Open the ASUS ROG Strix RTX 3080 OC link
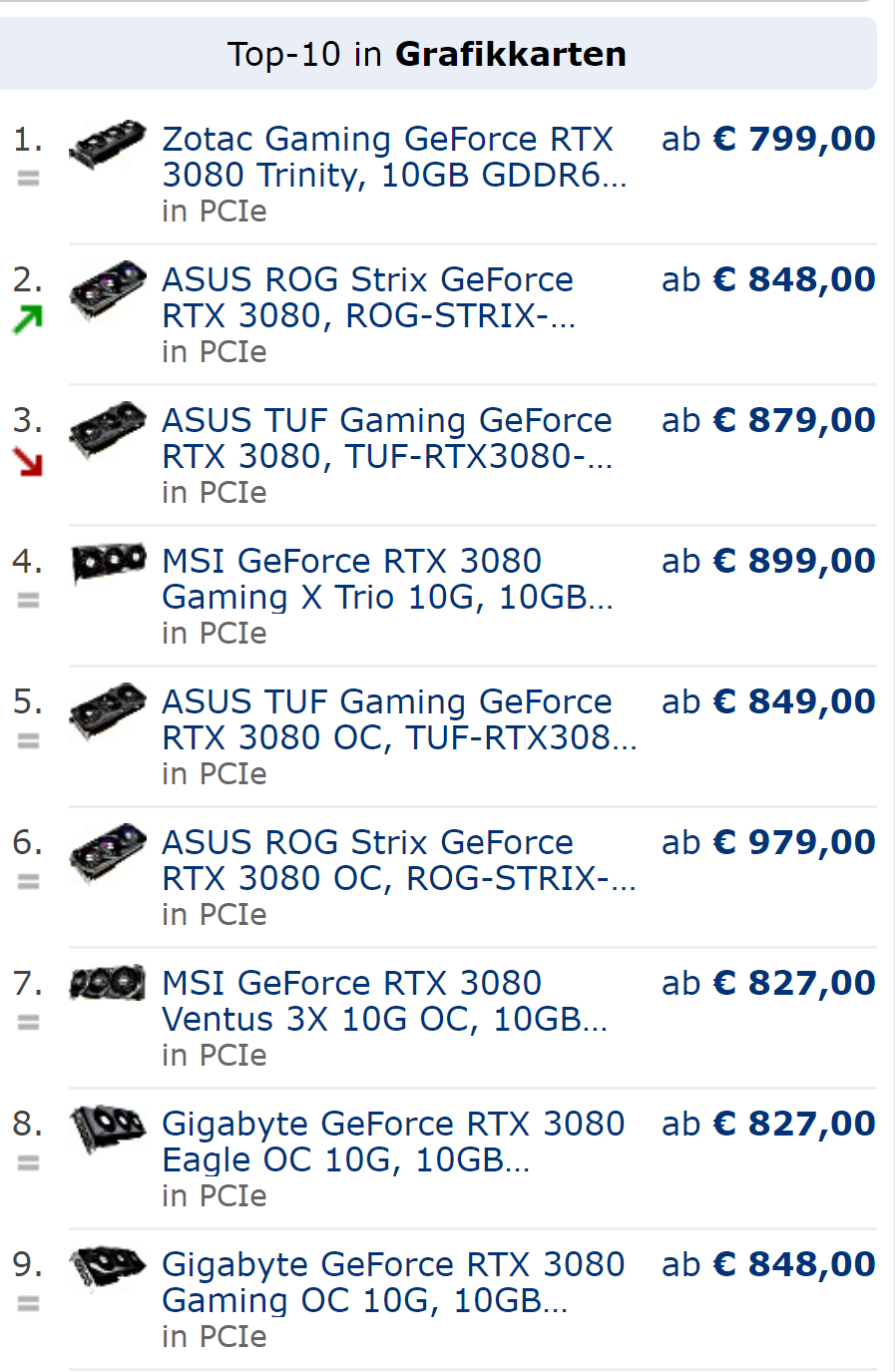This screenshot has height=1372, width=895. coord(399,860)
